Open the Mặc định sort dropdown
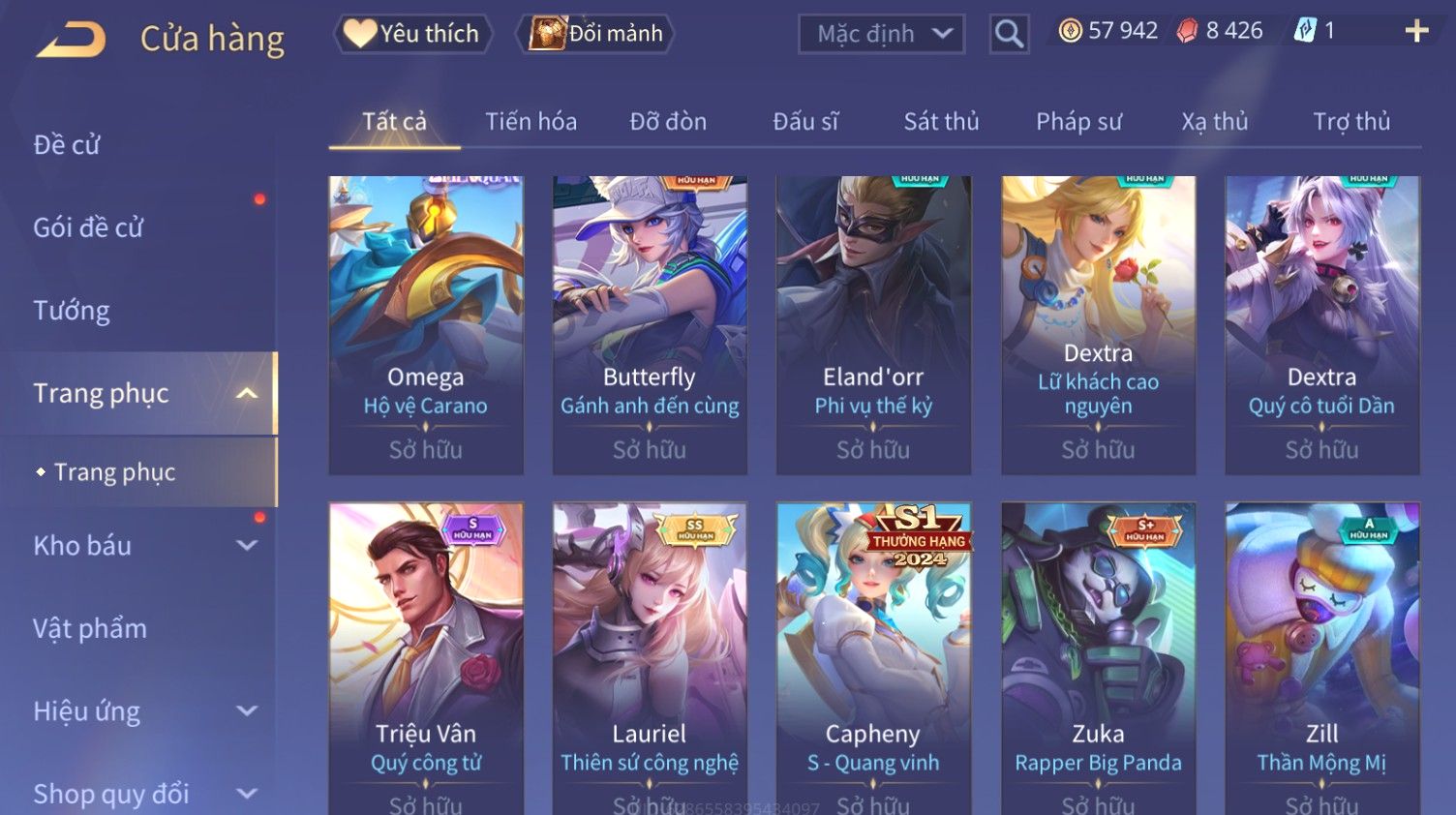The width and height of the screenshot is (1456, 815). click(x=882, y=34)
